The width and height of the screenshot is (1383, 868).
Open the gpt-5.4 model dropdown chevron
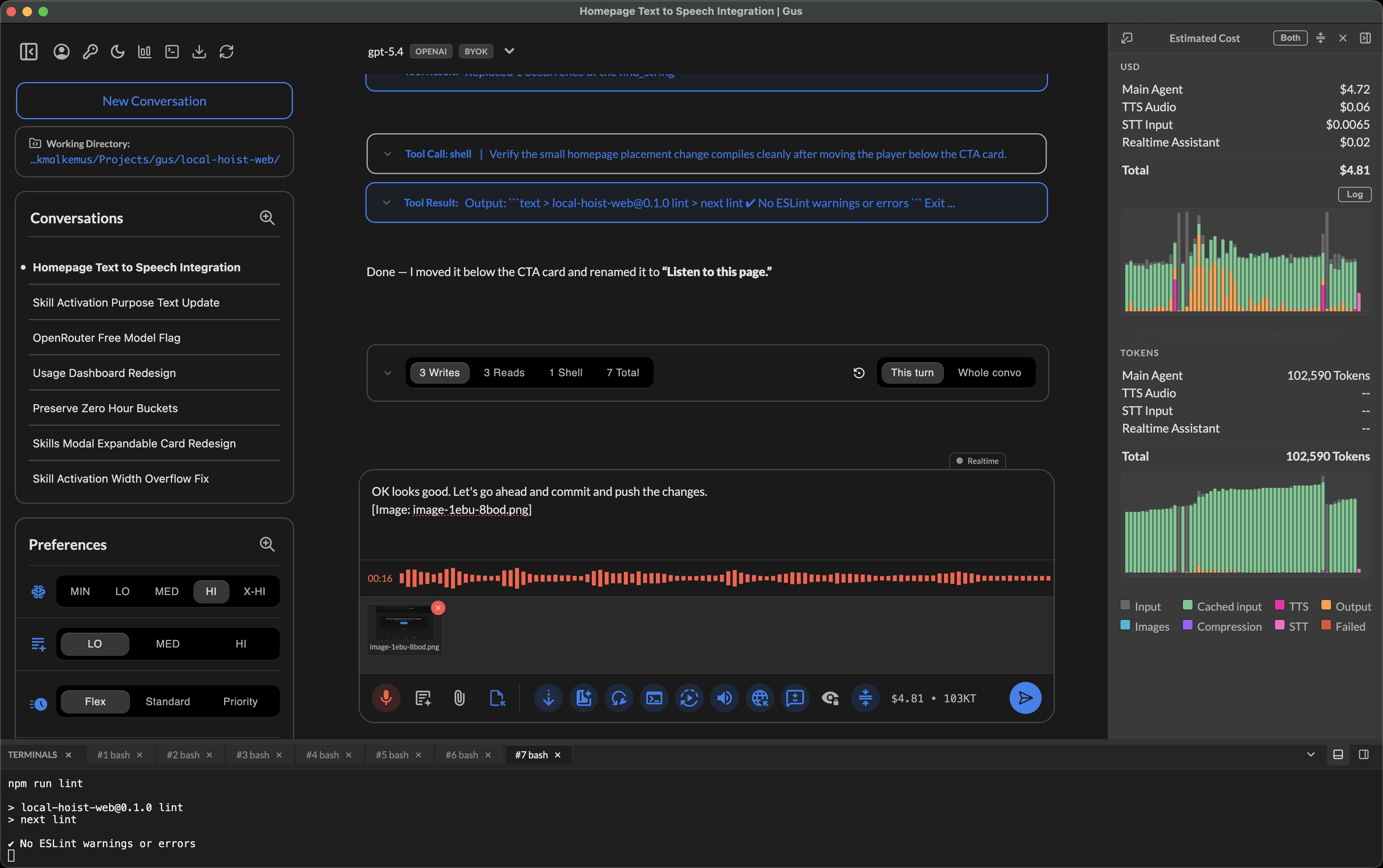click(509, 51)
